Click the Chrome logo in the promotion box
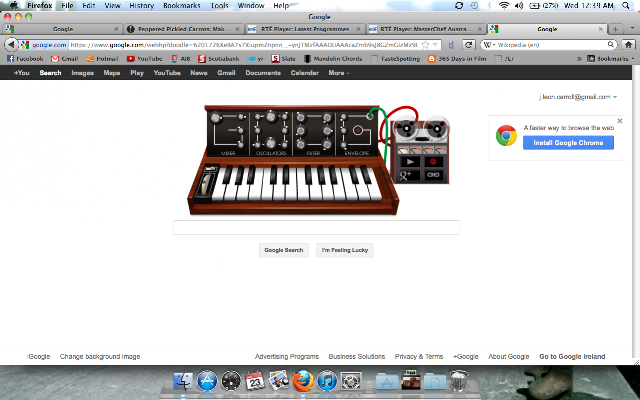The height and width of the screenshot is (400, 640). pos(506,136)
